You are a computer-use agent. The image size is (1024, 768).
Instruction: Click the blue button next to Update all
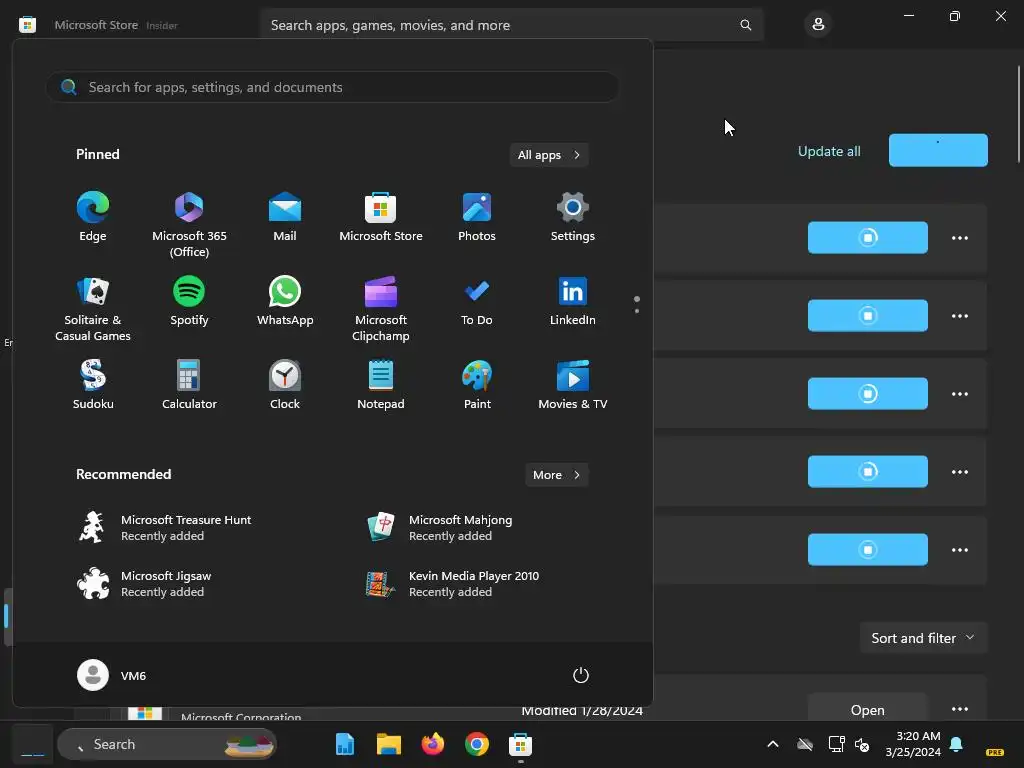coord(938,150)
